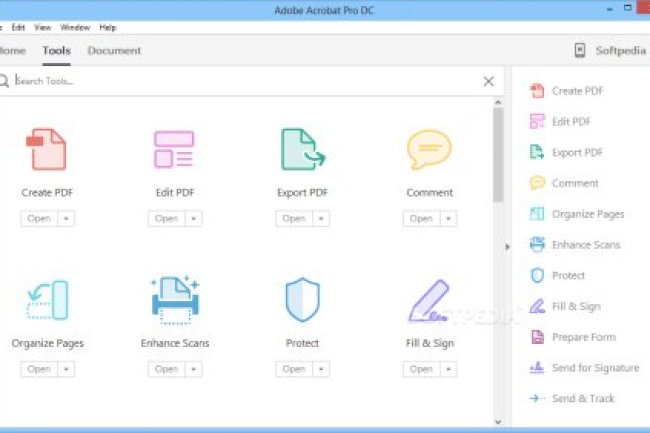650x433 pixels.
Task: Clear search with the X button
Action: 489,81
